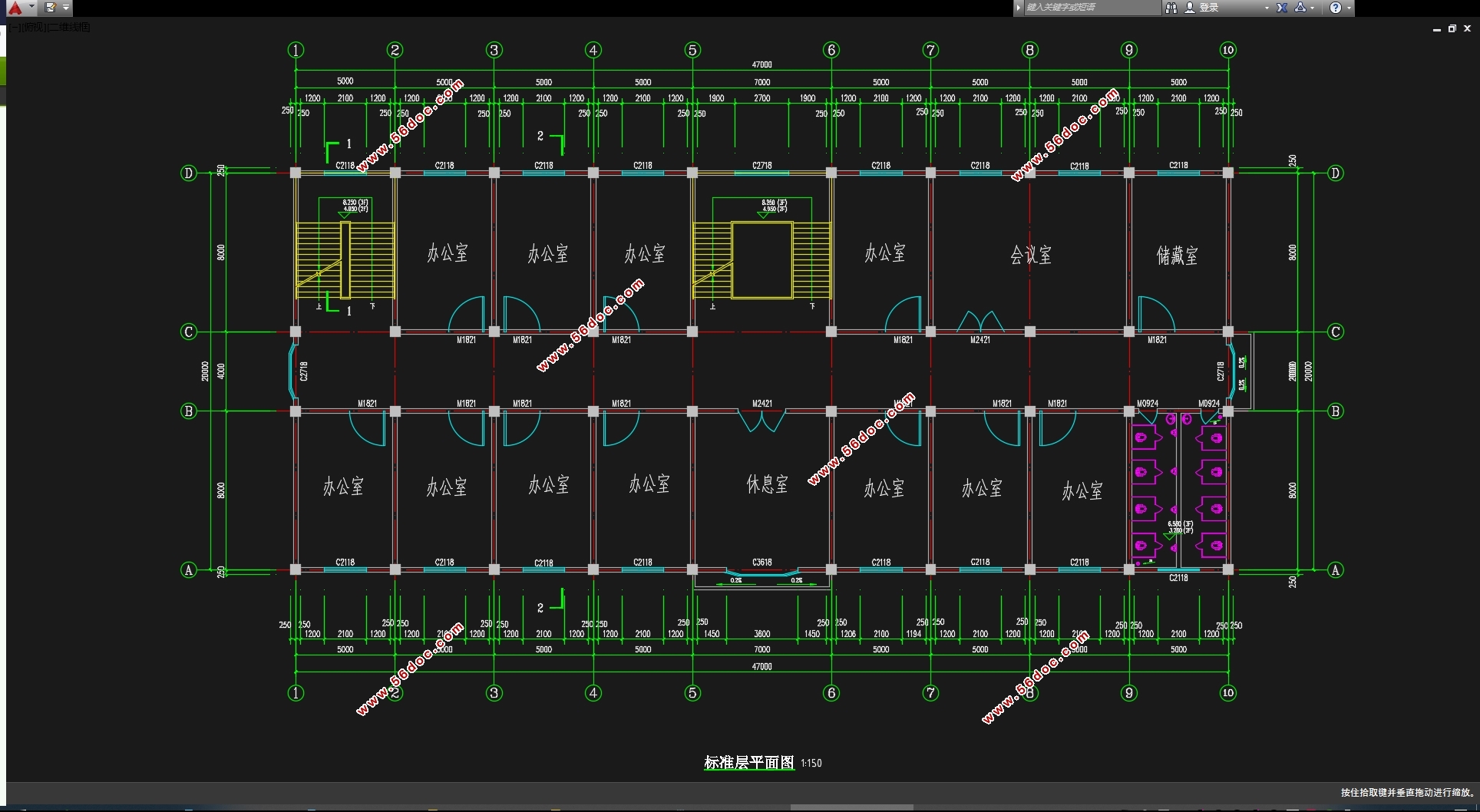Minimize the drawing window
Screen dimensions: 1480x812
coord(1436,28)
